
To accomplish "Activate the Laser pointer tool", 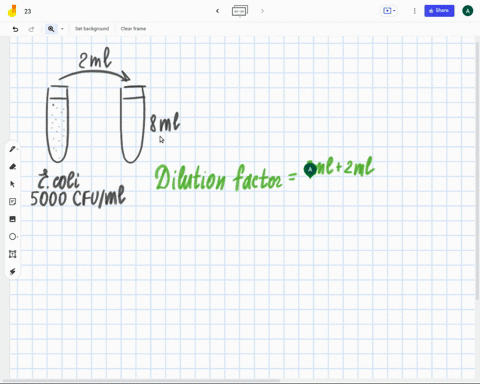I will click(13, 272).
